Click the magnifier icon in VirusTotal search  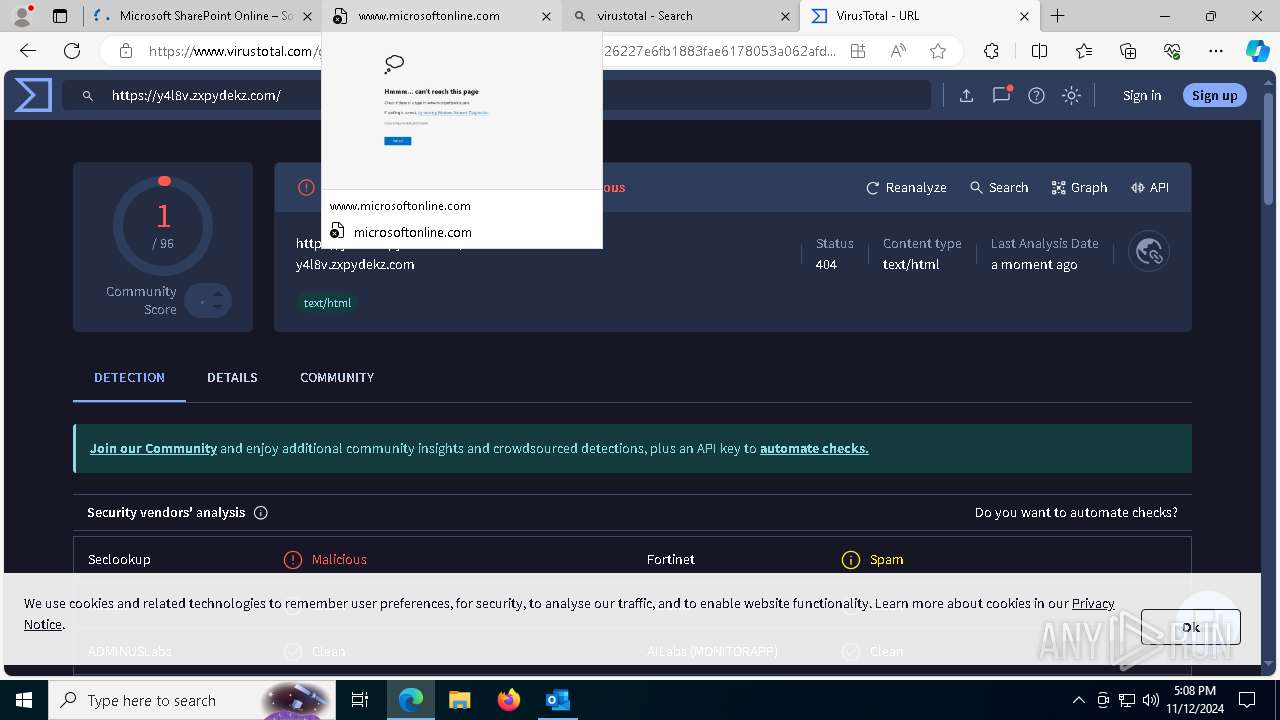[x=88, y=95]
